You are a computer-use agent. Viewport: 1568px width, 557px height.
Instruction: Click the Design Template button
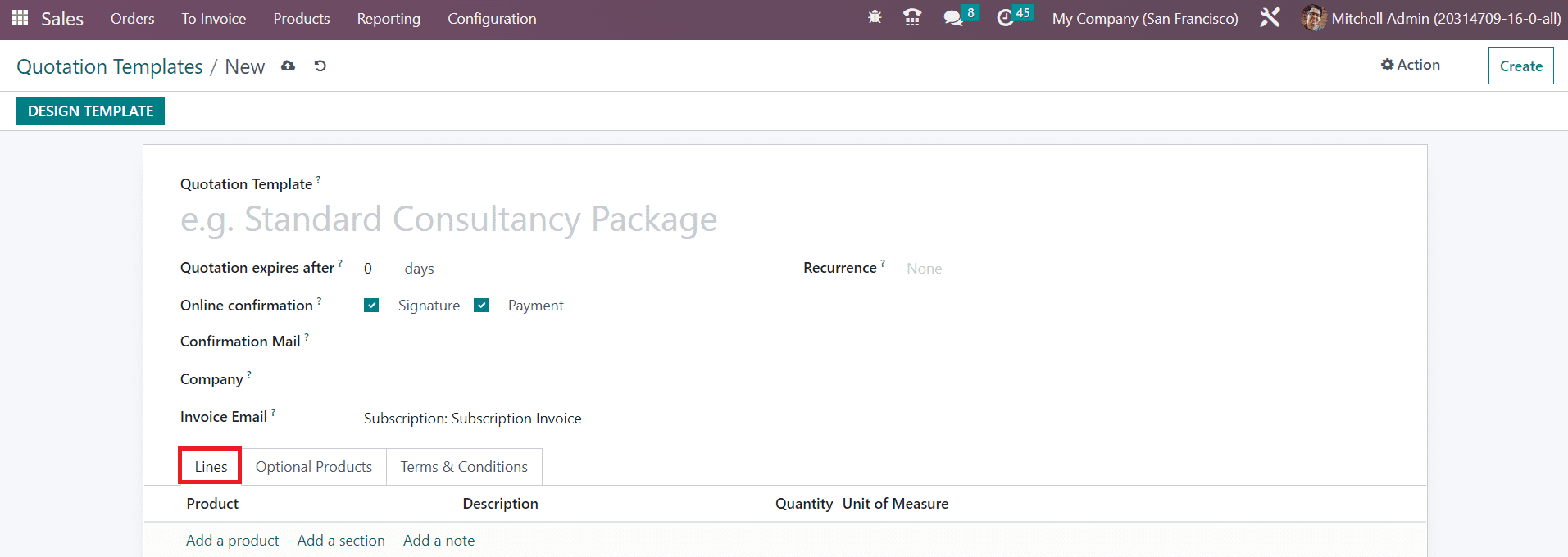[90, 111]
